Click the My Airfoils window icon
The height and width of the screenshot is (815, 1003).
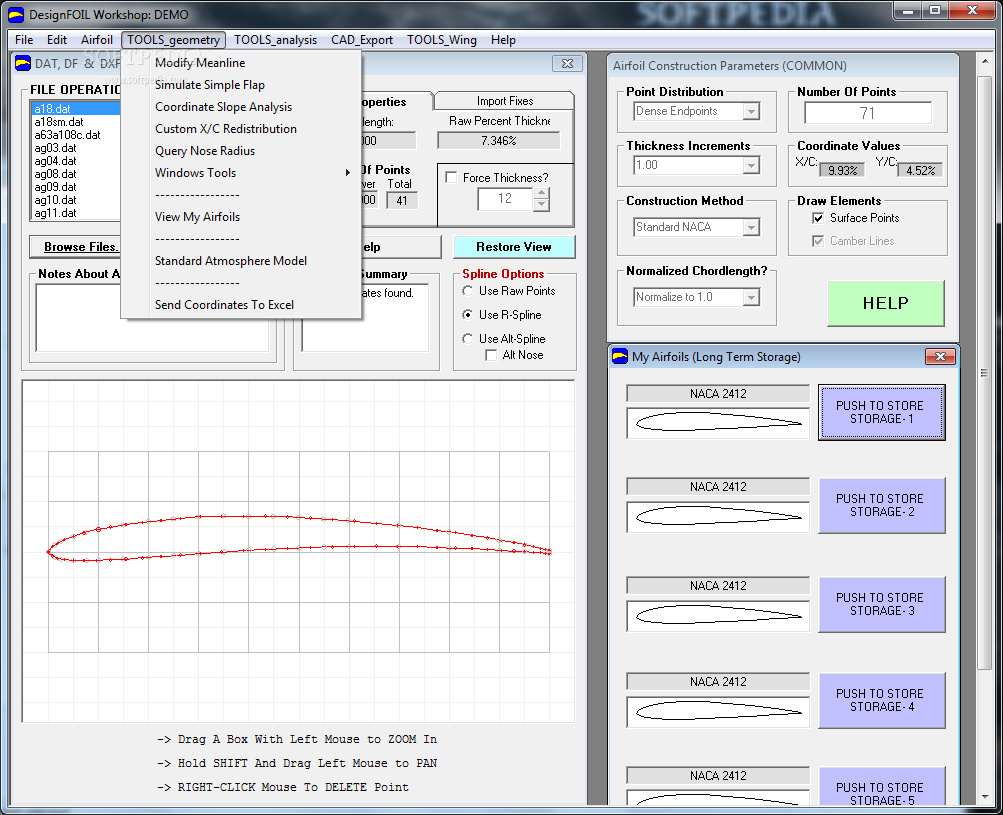(620, 356)
